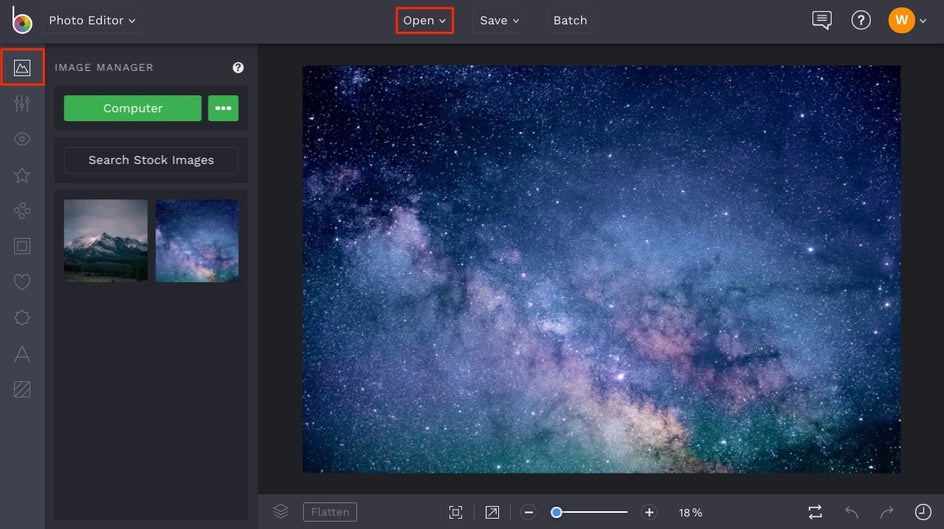Open the Touch Up eye icon panel
The image size is (944, 529).
pyautogui.click(x=22, y=139)
